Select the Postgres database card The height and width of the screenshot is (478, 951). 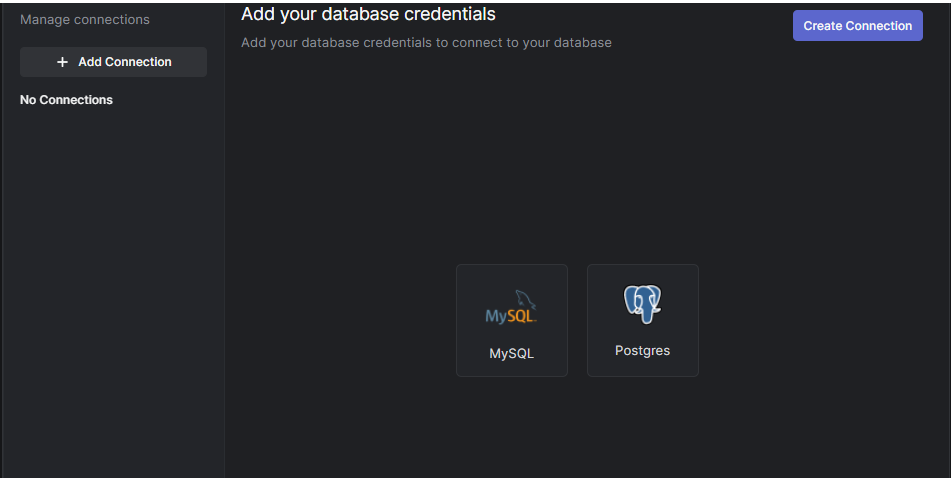[642, 320]
